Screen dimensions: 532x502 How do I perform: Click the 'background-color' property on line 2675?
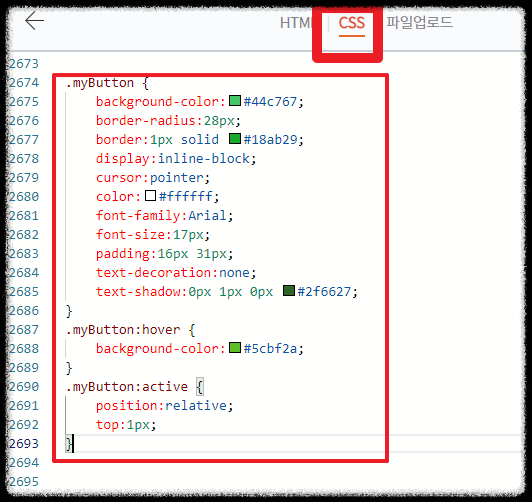[157, 102]
